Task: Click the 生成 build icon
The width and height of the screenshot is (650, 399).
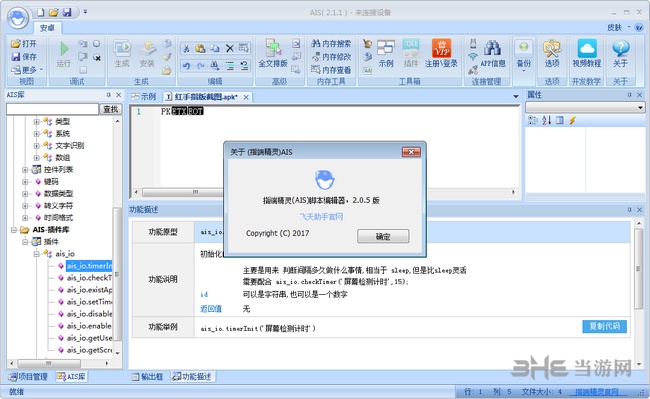Action: point(122,54)
